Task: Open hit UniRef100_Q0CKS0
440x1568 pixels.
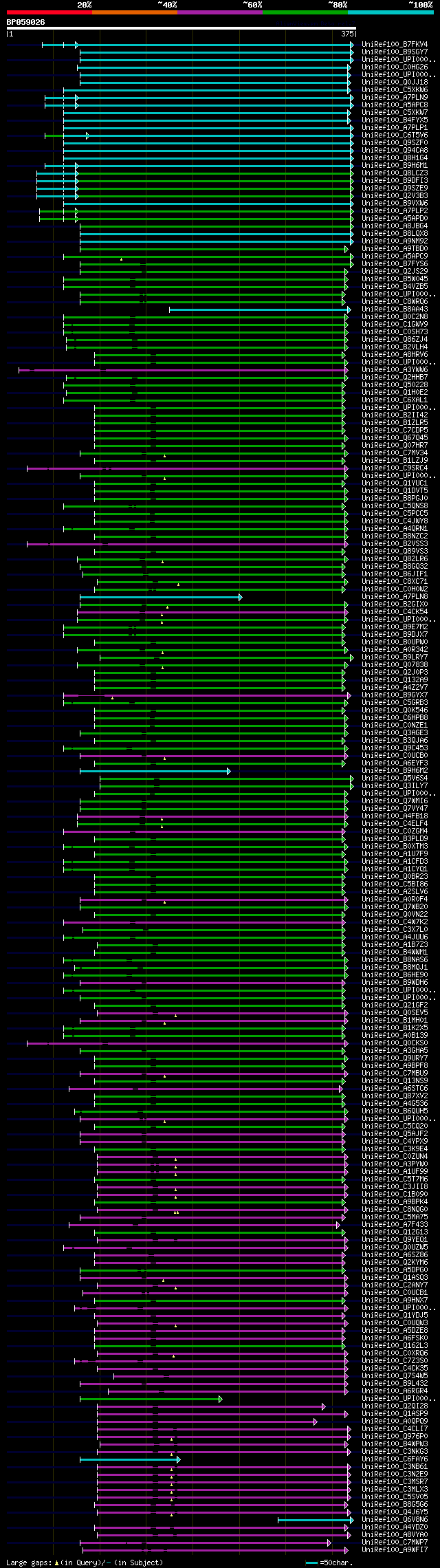Action: pyautogui.click(x=395, y=1043)
